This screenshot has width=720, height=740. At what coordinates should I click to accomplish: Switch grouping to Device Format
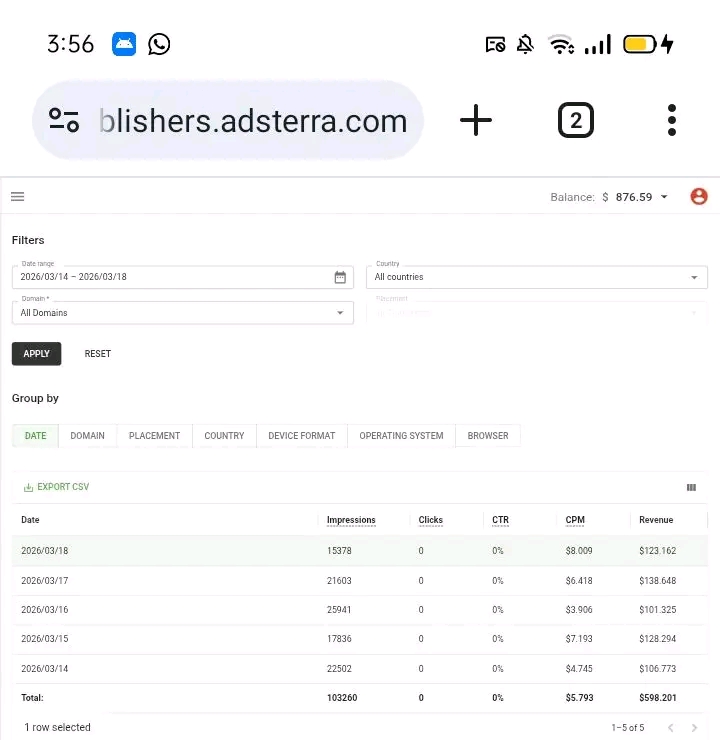tap(302, 436)
